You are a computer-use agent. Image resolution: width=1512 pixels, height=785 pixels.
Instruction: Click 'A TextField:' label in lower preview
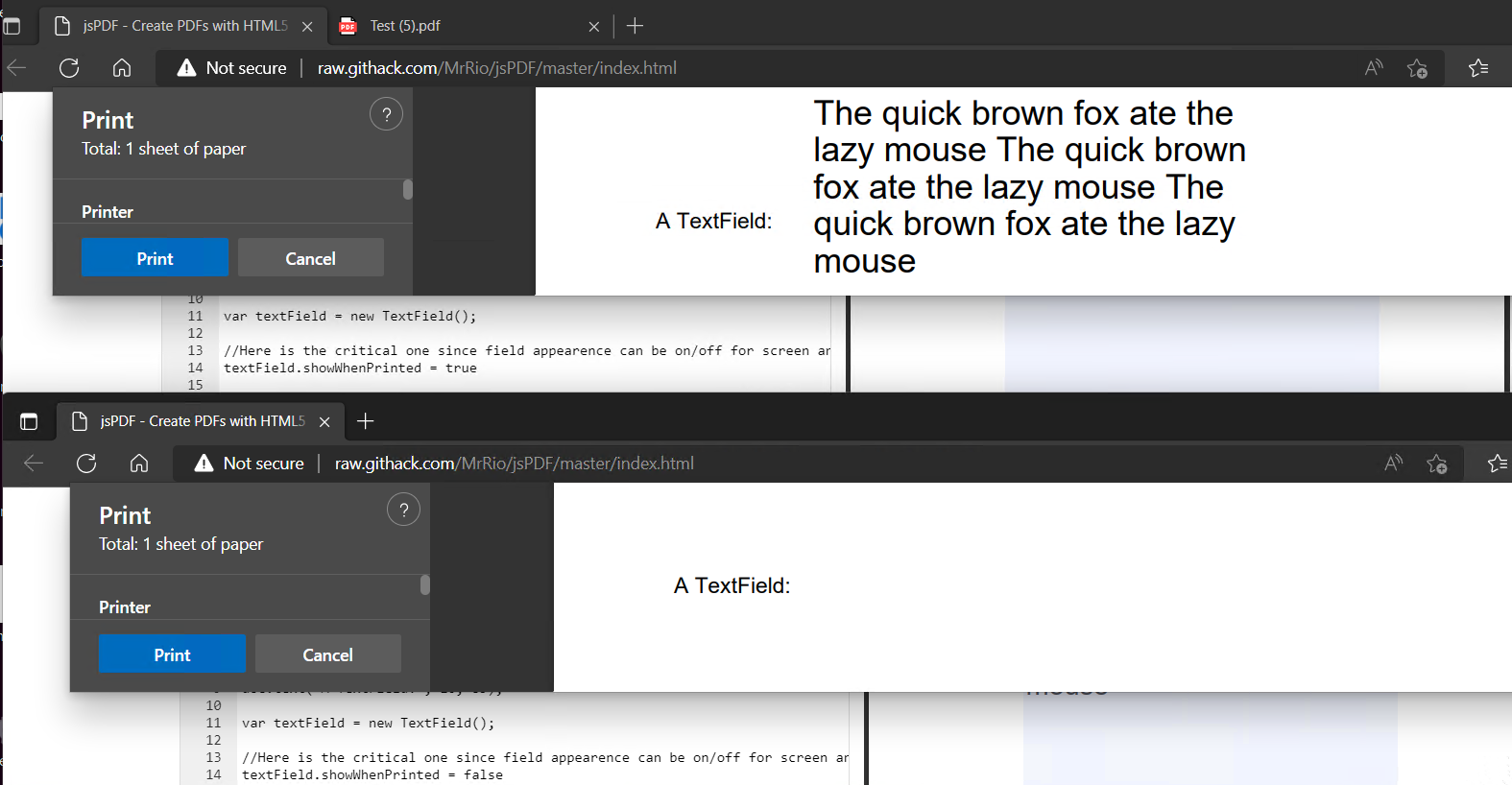732,585
